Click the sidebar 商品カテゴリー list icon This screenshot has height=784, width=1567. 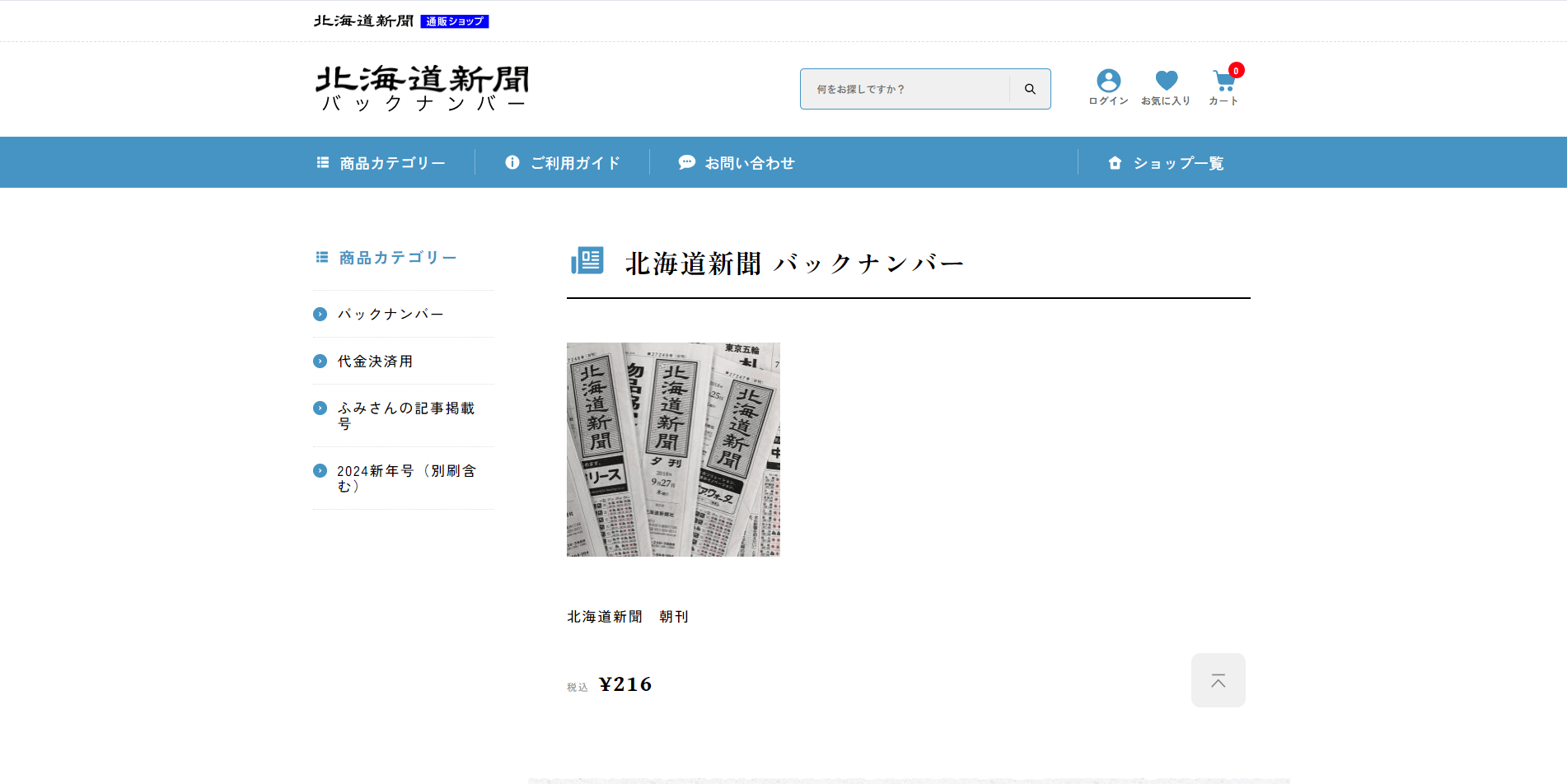(x=322, y=258)
